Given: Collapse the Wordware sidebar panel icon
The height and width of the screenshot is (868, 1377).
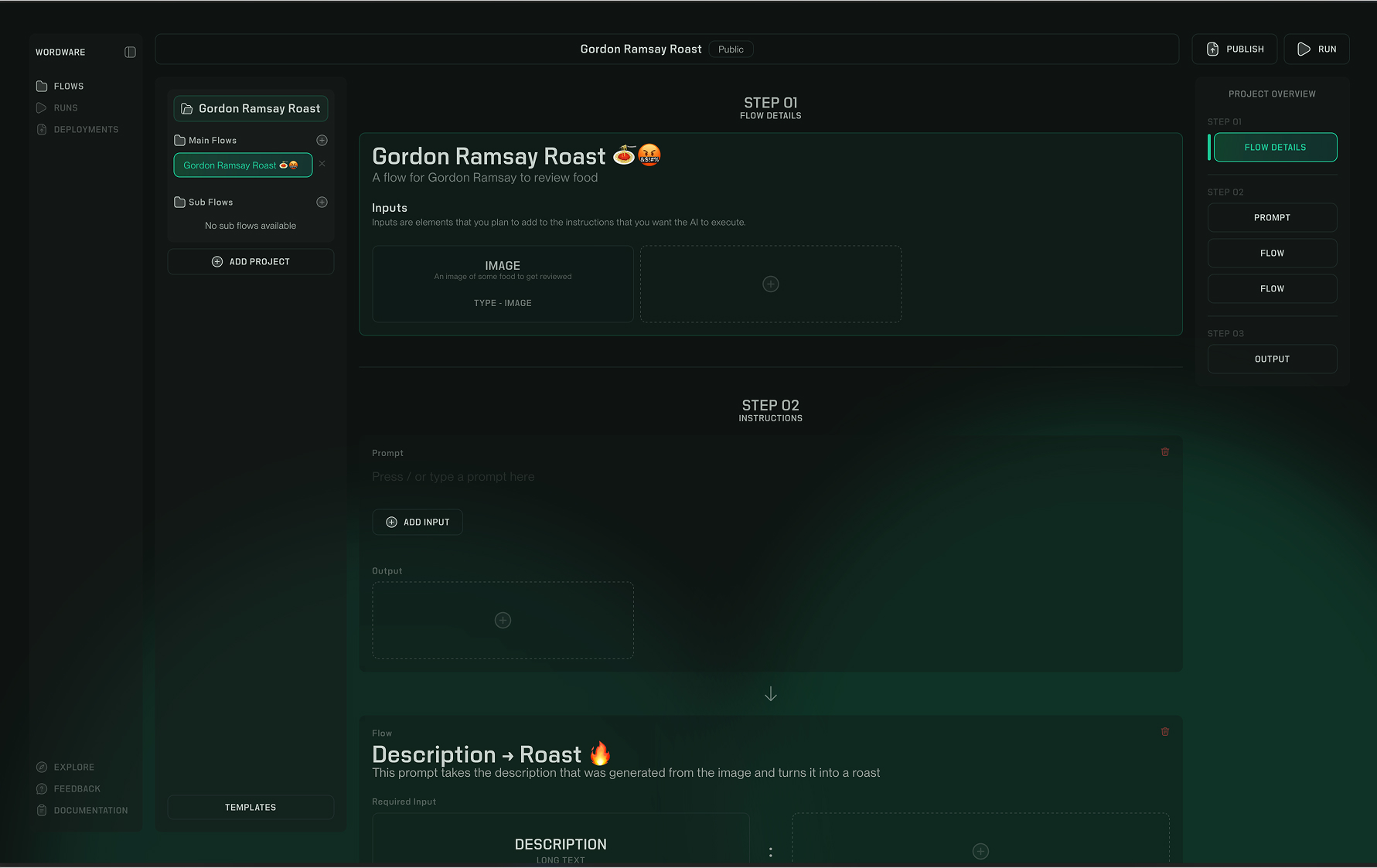Looking at the screenshot, I should (130, 52).
